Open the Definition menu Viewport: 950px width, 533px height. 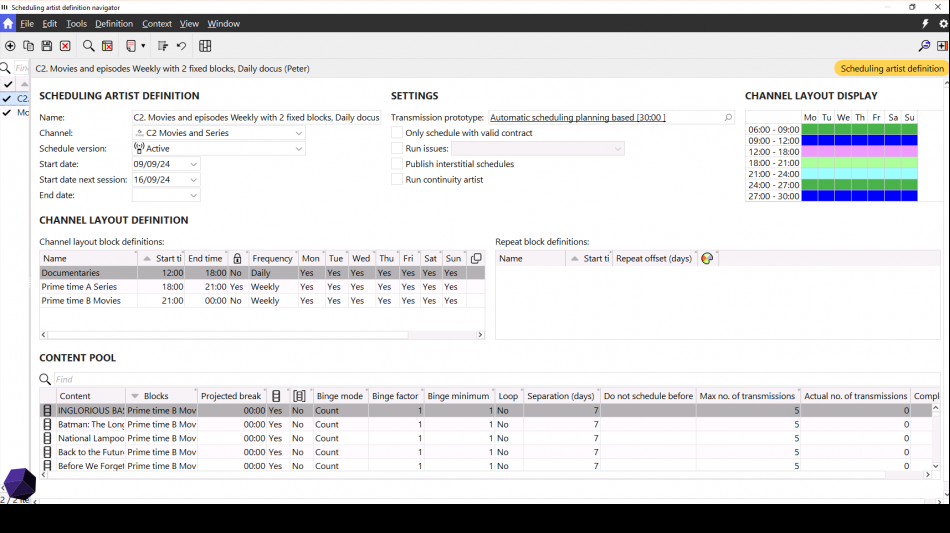pos(114,23)
